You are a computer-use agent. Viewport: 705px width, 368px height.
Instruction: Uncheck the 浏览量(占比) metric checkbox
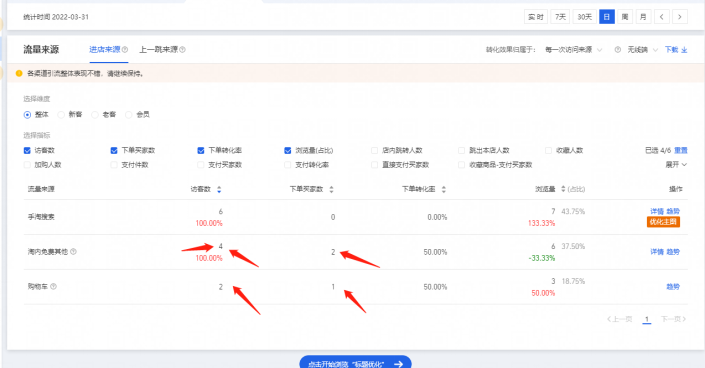(x=288, y=150)
